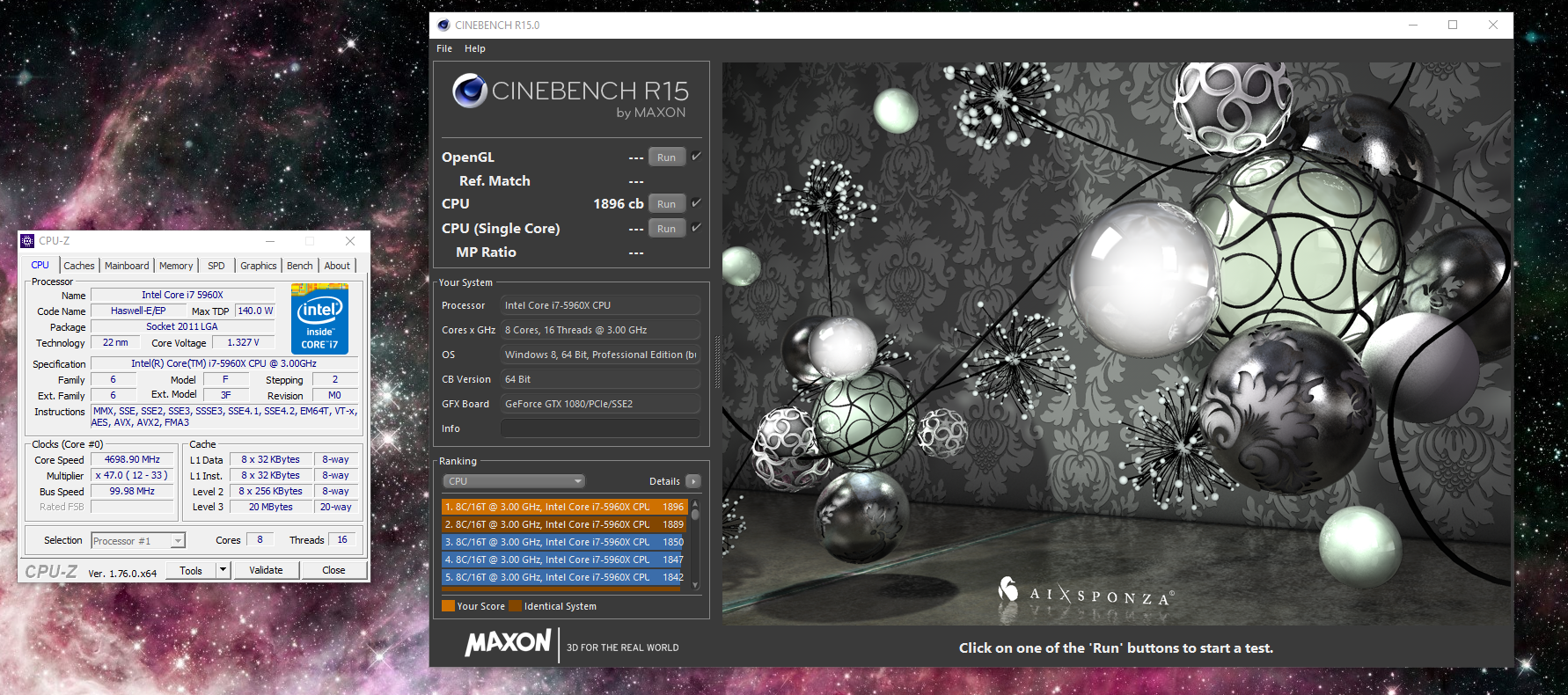
Task: Toggle the OpenGL test checkbox
Action: tap(696, 156)
